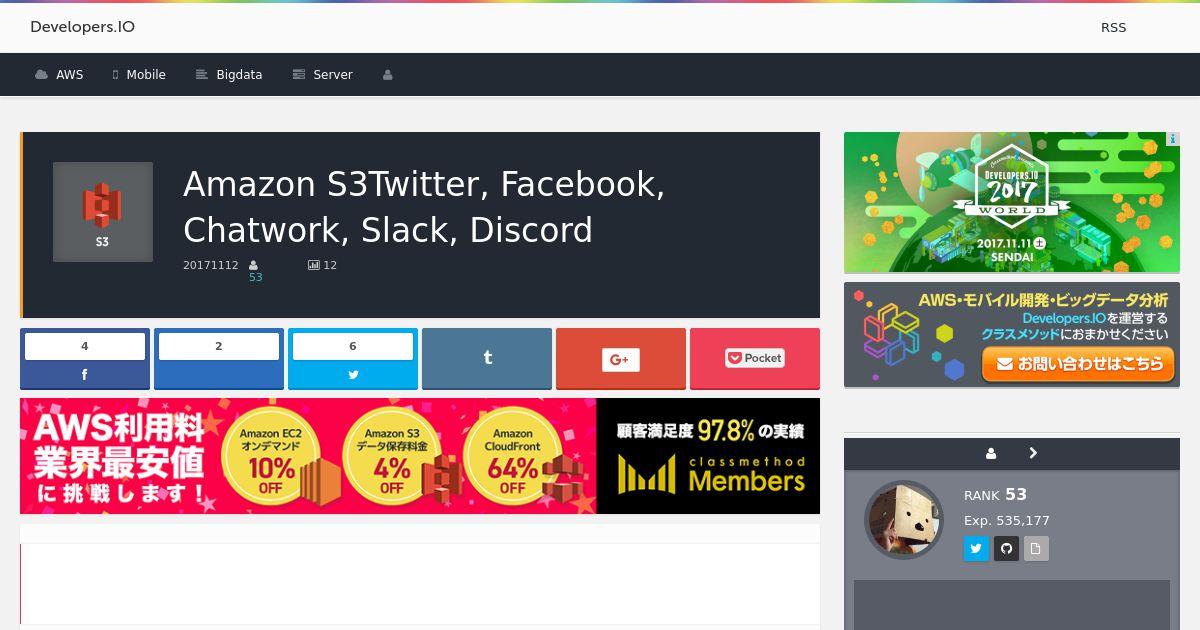Click the author person icon by date
The height and width of the screenshot is (630, 1200).
(253, 265)
